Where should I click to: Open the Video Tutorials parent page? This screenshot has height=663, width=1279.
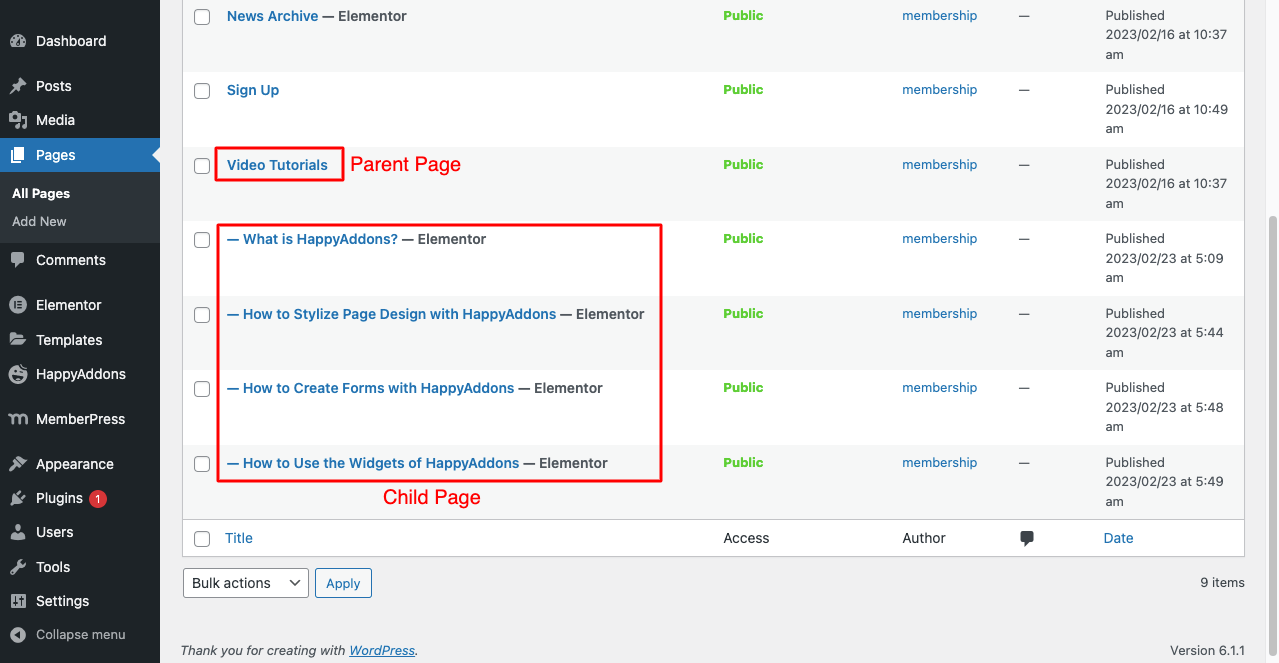[277, 165]
